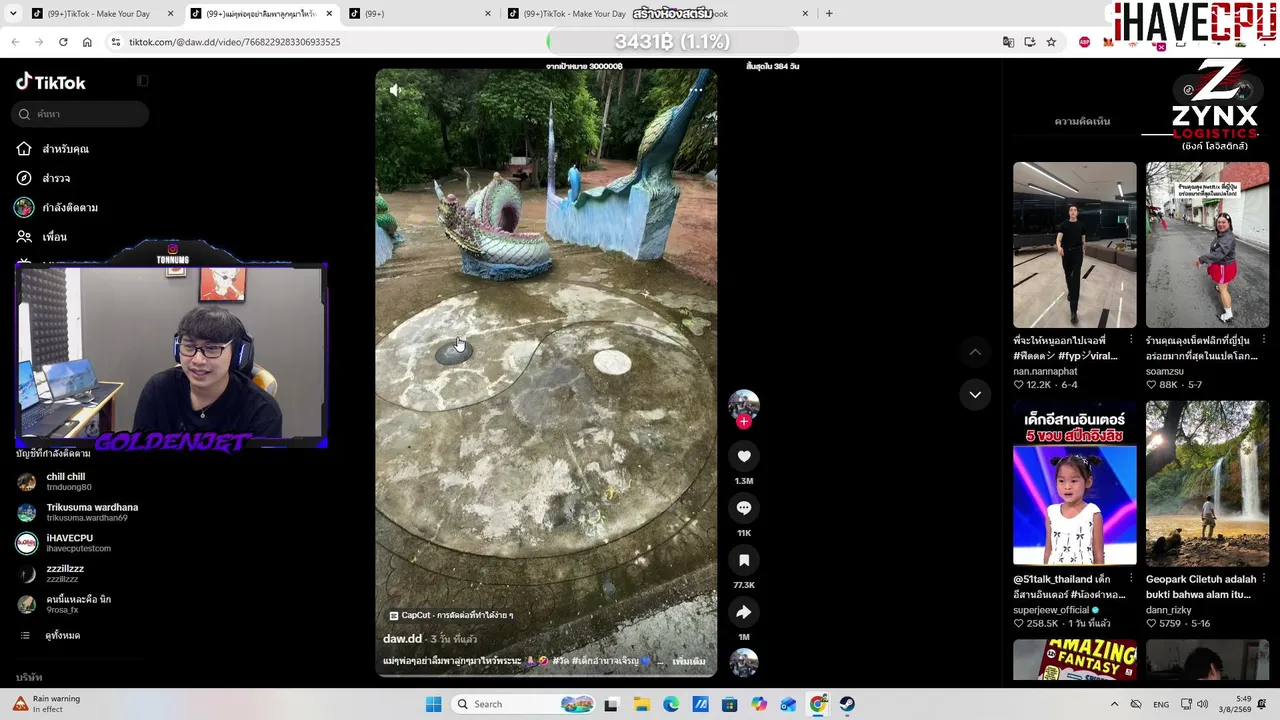Open the video three-dot options menu
The width and height of the screenshot is (1280, 720).
(x=696, y=90)
